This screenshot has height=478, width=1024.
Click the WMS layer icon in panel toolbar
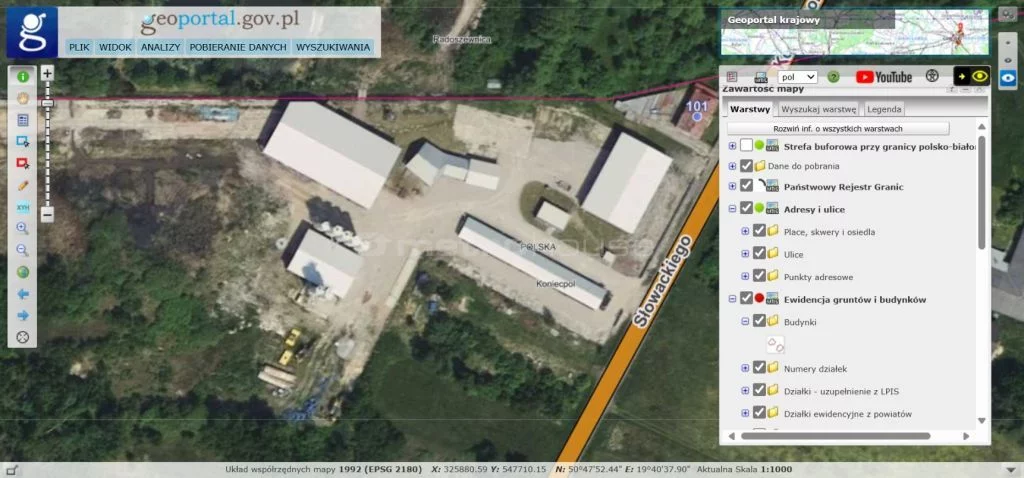point(761,77)
